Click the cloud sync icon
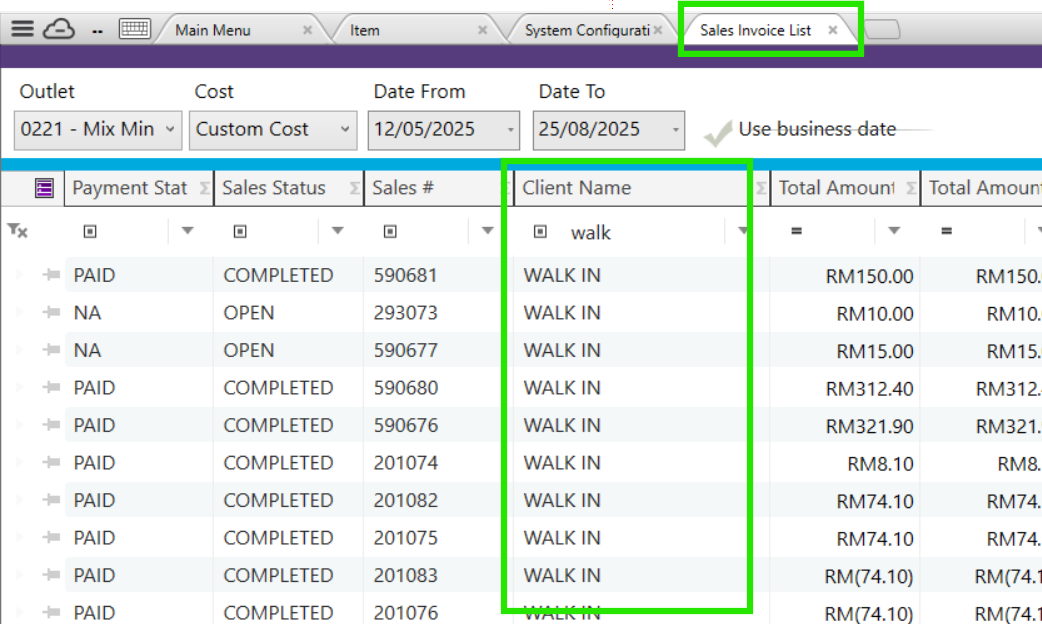 pyautogui.click(x=59, y=29)
